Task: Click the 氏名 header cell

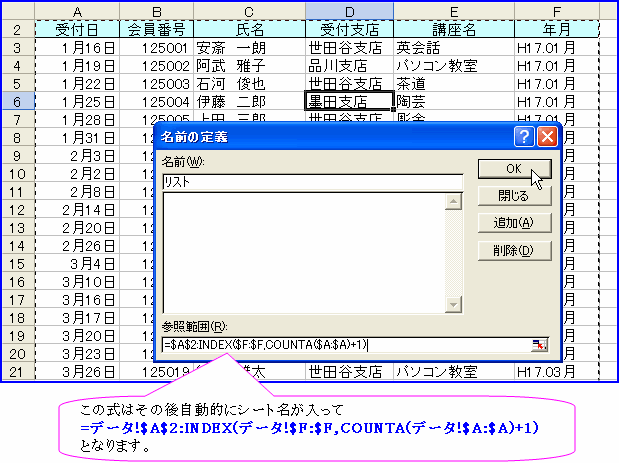Action: point(249,30)
